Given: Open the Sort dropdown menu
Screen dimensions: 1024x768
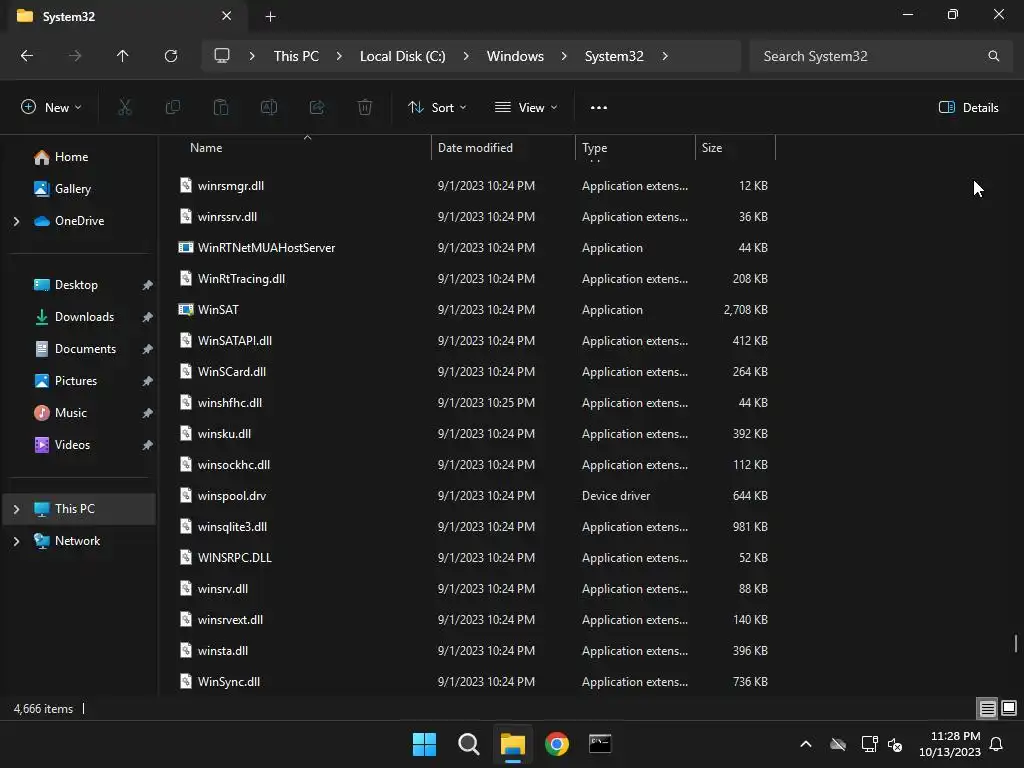Looking at the screenshot, I should point(437,107).
